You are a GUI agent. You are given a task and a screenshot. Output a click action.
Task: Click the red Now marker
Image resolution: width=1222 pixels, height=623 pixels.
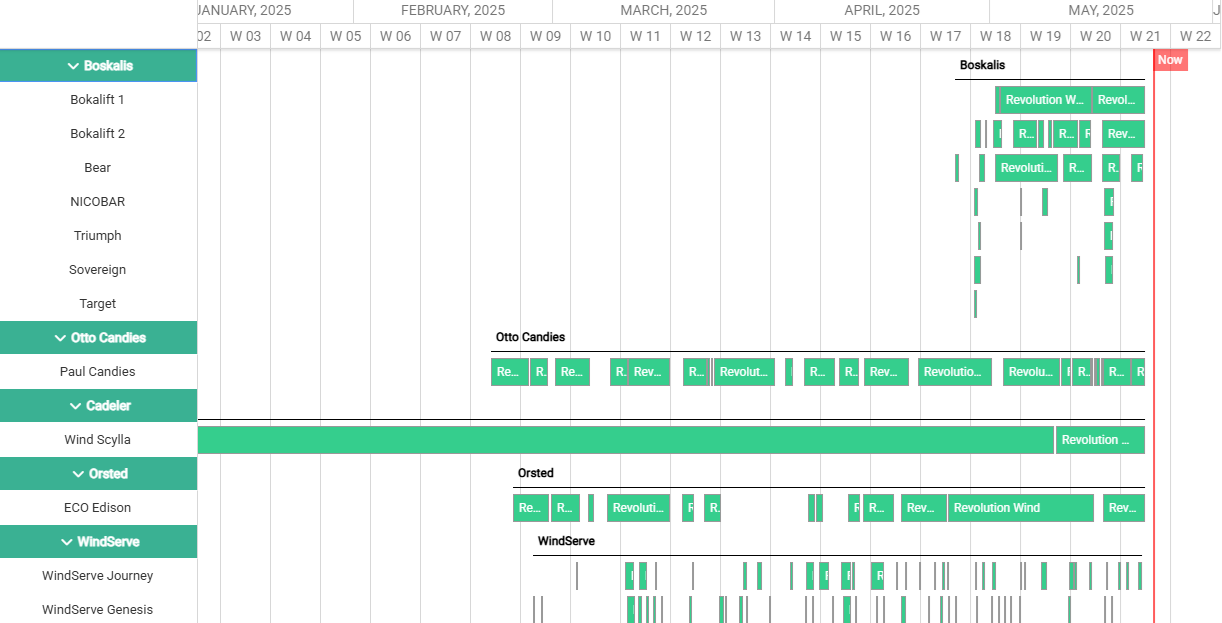(1169, 60)
